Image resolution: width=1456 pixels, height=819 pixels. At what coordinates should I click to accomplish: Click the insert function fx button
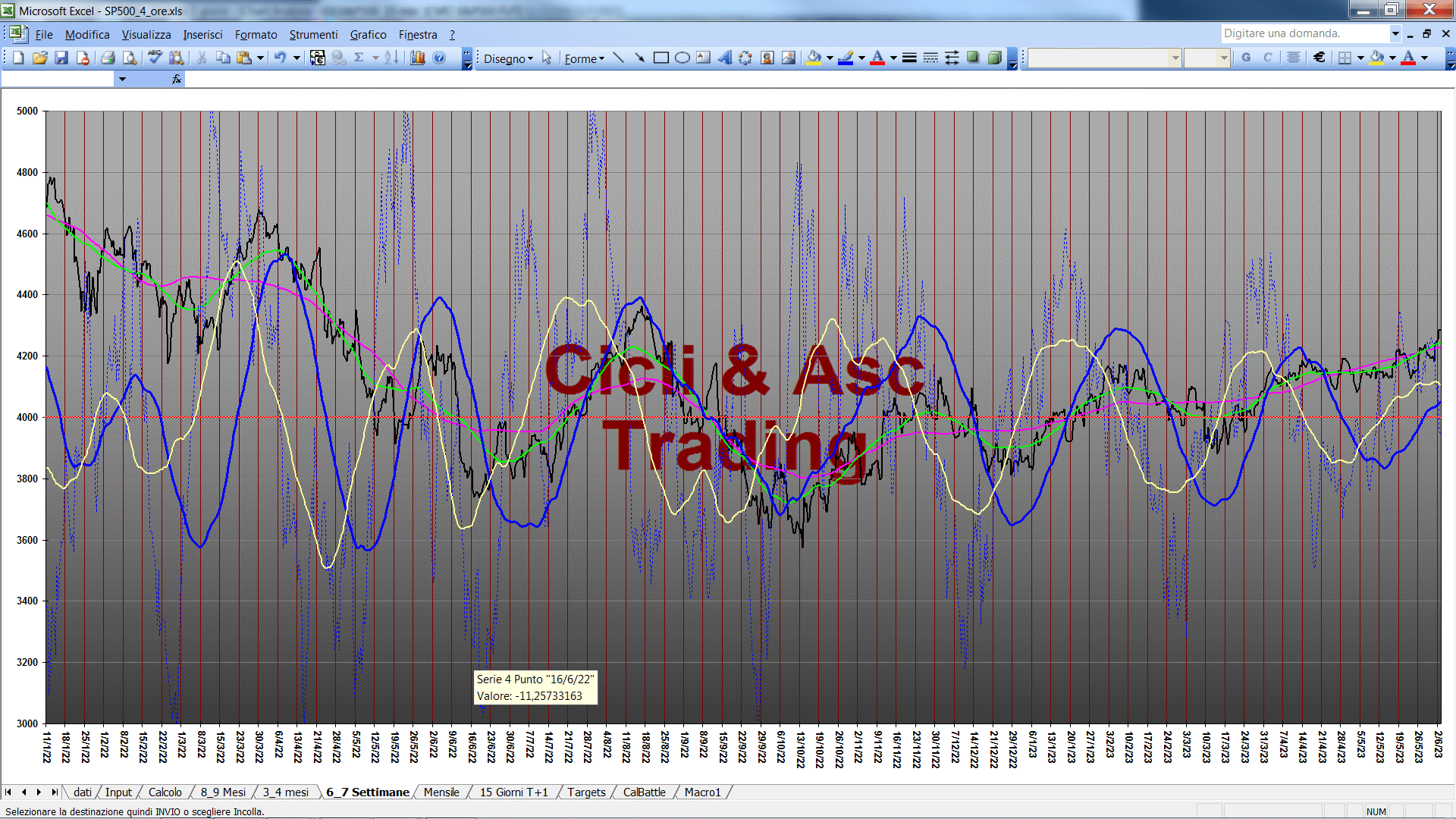[177, 79]
